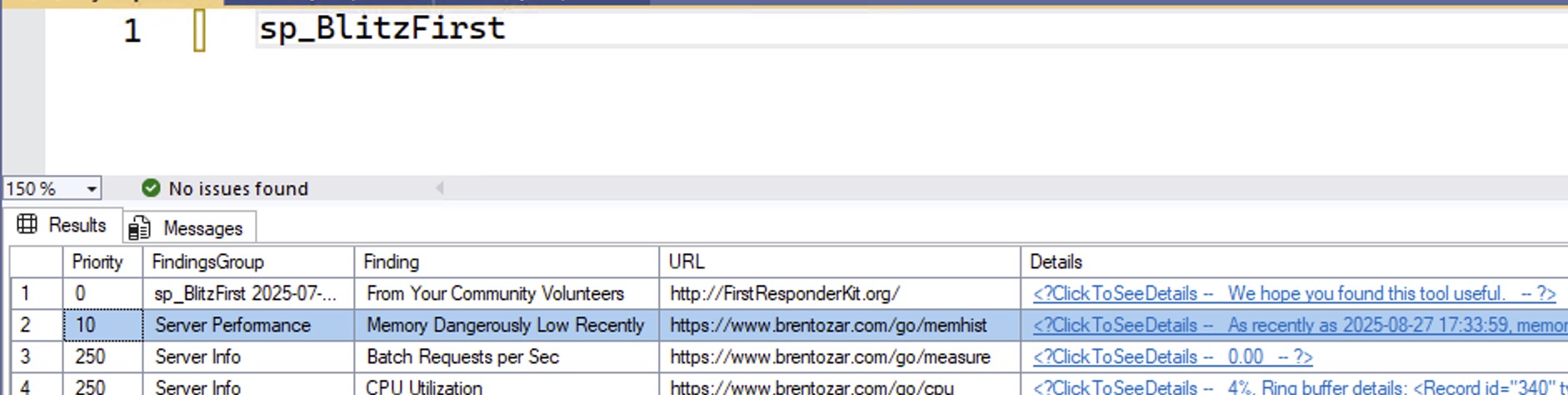Click the 'Memory Dangerously Low Recently' finding cell
1568x395 pixels.
tap(505, 325)
